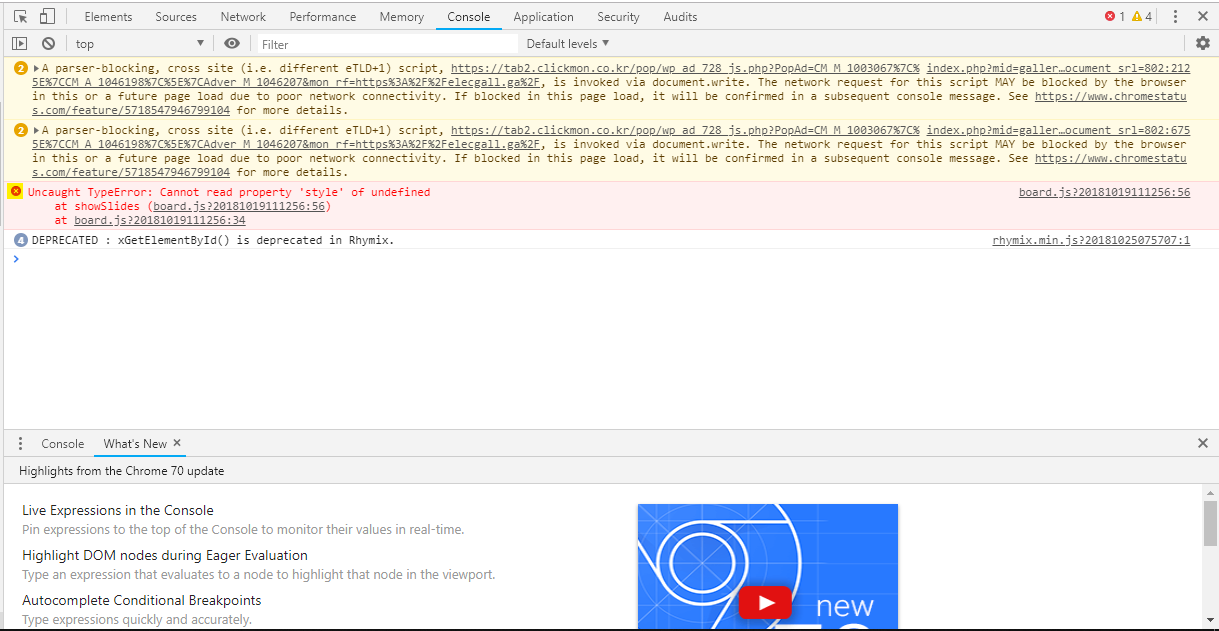Switch to the Elements tab
The image size is (1219, 631).
[108, 17]
